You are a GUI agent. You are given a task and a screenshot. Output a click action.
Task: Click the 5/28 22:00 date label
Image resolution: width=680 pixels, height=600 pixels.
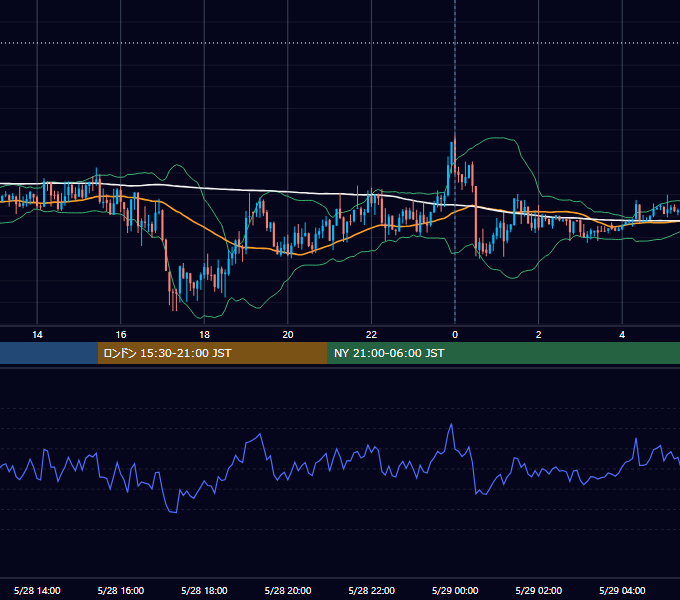pyautogui.click(x=372, y=590)
